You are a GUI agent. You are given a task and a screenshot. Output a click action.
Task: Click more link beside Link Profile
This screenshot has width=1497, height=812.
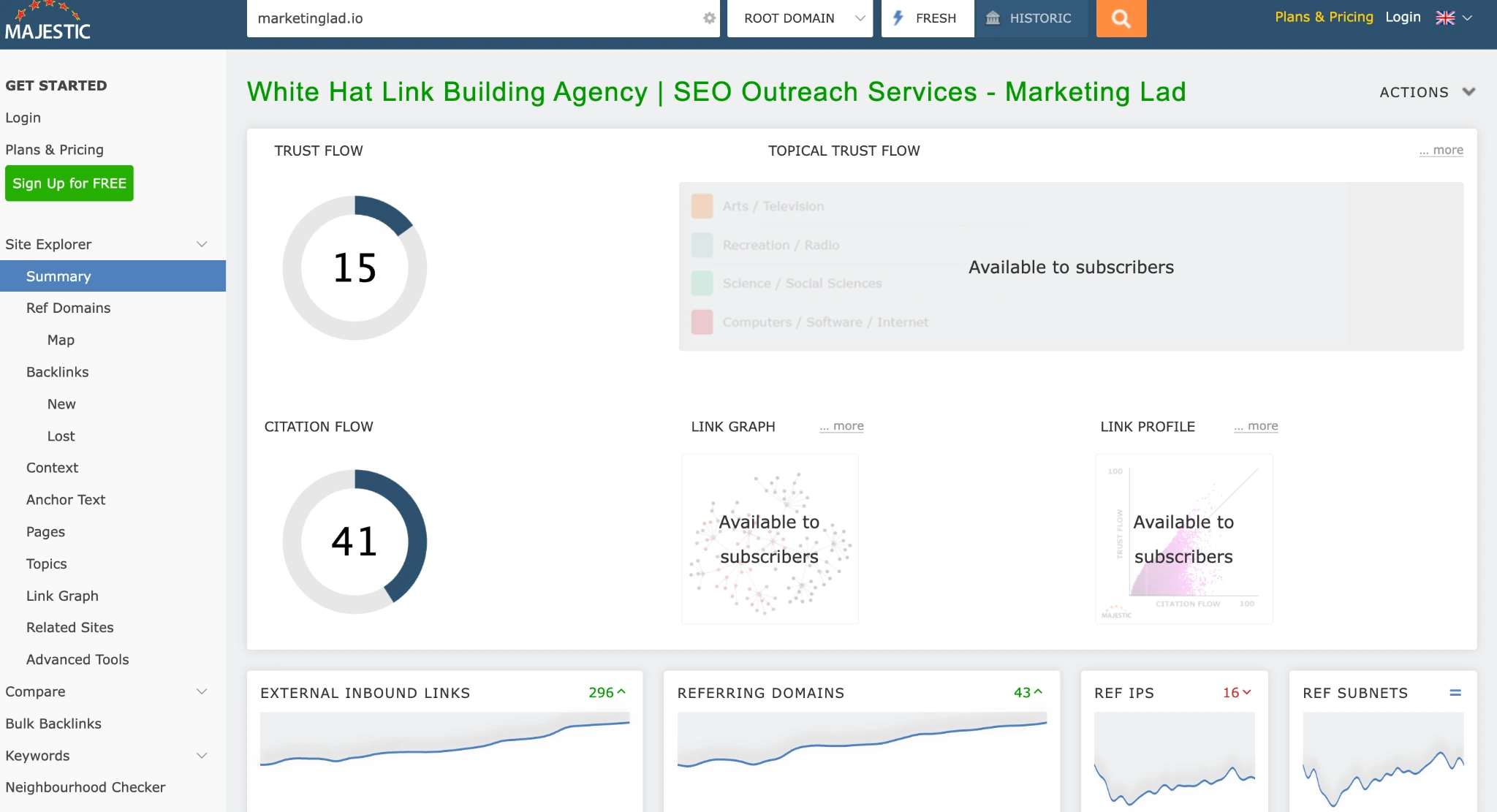(x=1256, y=426)
